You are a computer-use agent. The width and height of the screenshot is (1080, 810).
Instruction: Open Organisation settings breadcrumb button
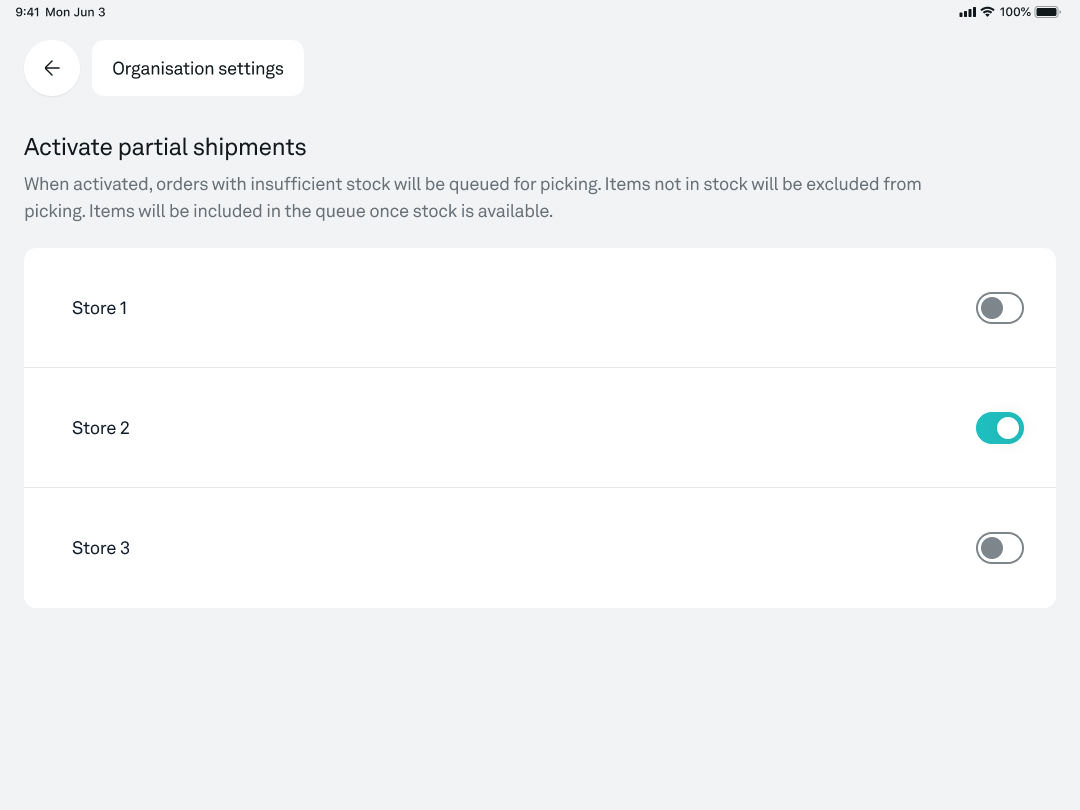click(198, 68)
